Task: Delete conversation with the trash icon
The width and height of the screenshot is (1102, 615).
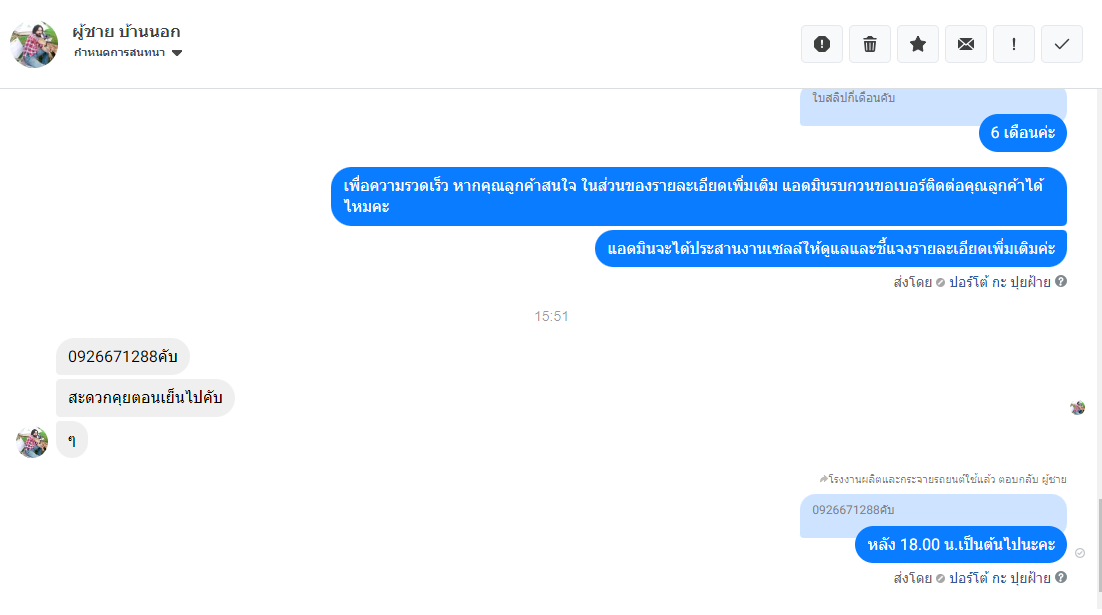Action: pyautogui.click(x=869, y=44)
